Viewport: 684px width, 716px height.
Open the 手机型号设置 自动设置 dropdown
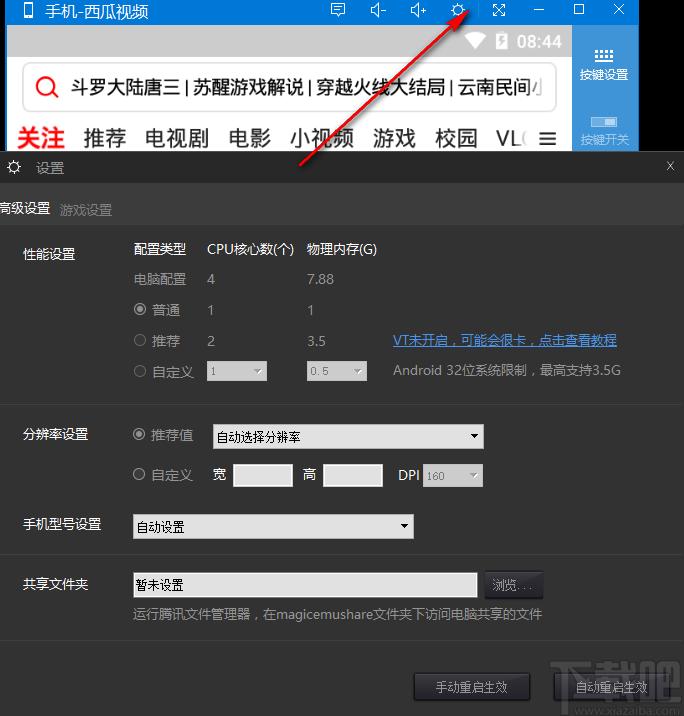point(273,526)
